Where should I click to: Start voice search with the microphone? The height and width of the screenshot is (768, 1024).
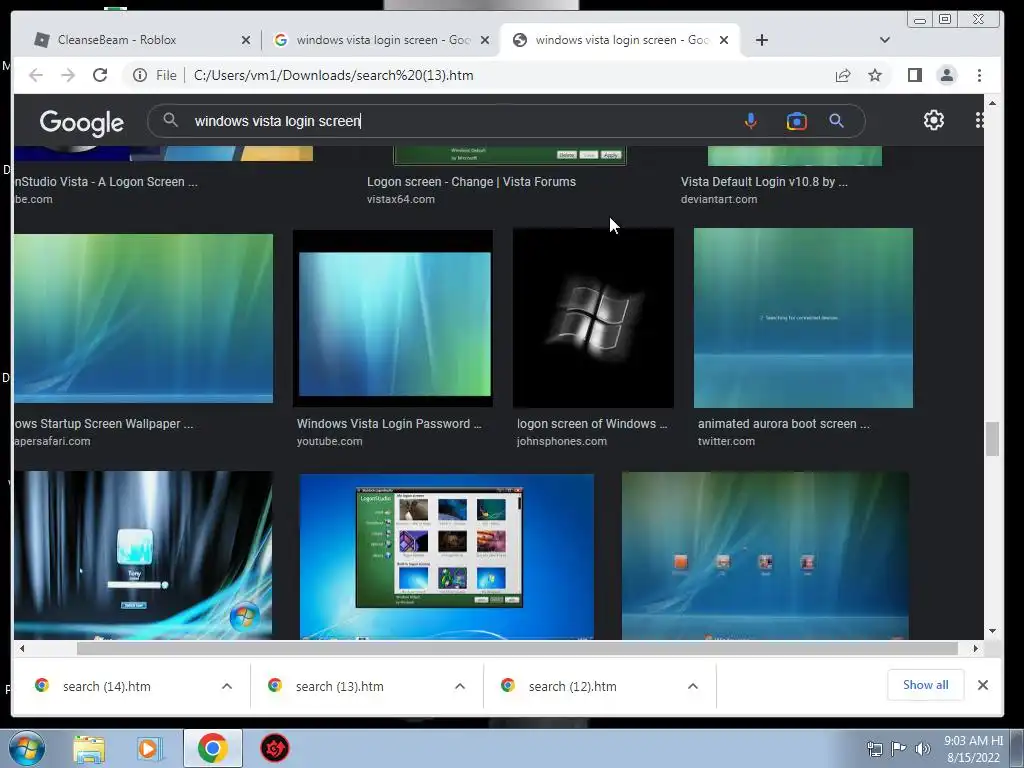coord(751,121)
